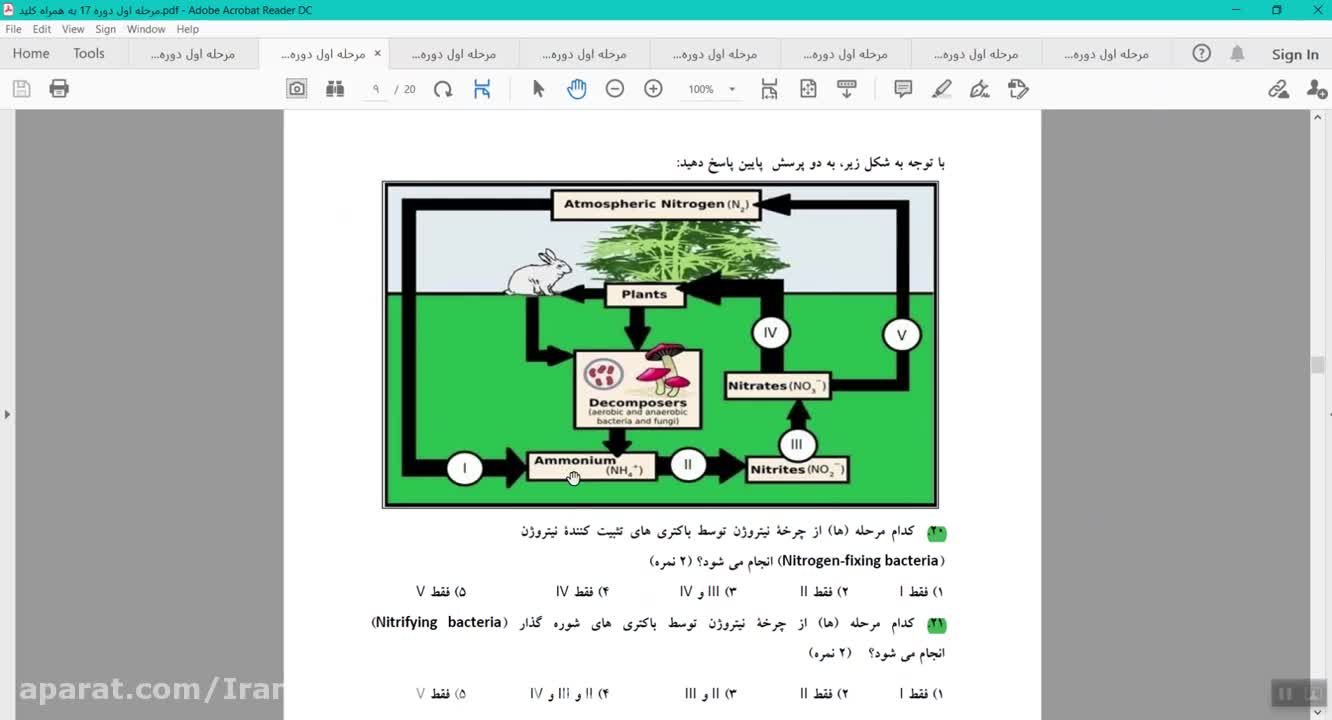This screenshot has width=1332, height=720.
Task: Close the active document tab
Action: pos(377,54)
